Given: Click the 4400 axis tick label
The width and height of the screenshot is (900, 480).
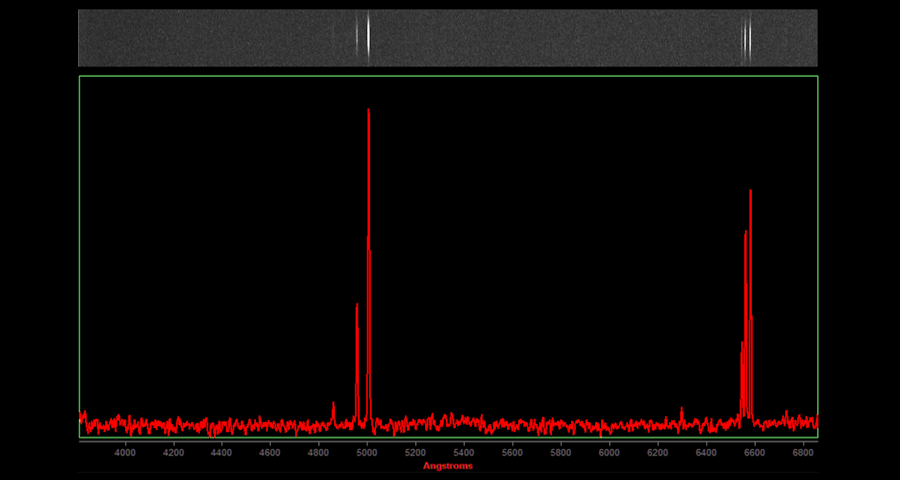Looking at the screenshot, I should pos(222,453).
